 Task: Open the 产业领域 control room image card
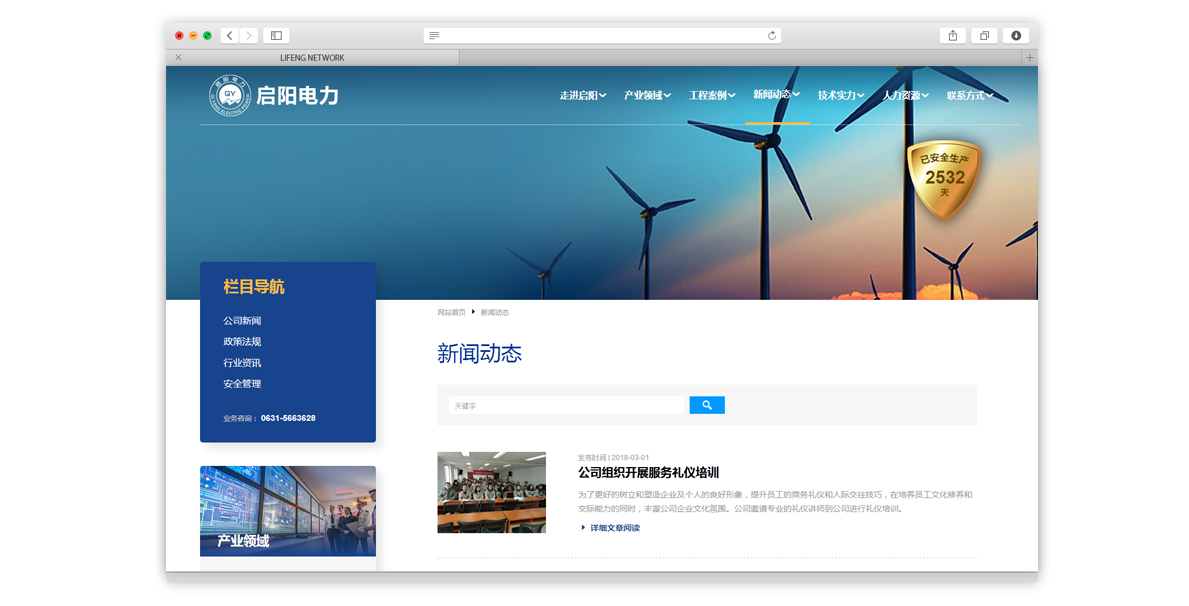click(x=287, y=511)
